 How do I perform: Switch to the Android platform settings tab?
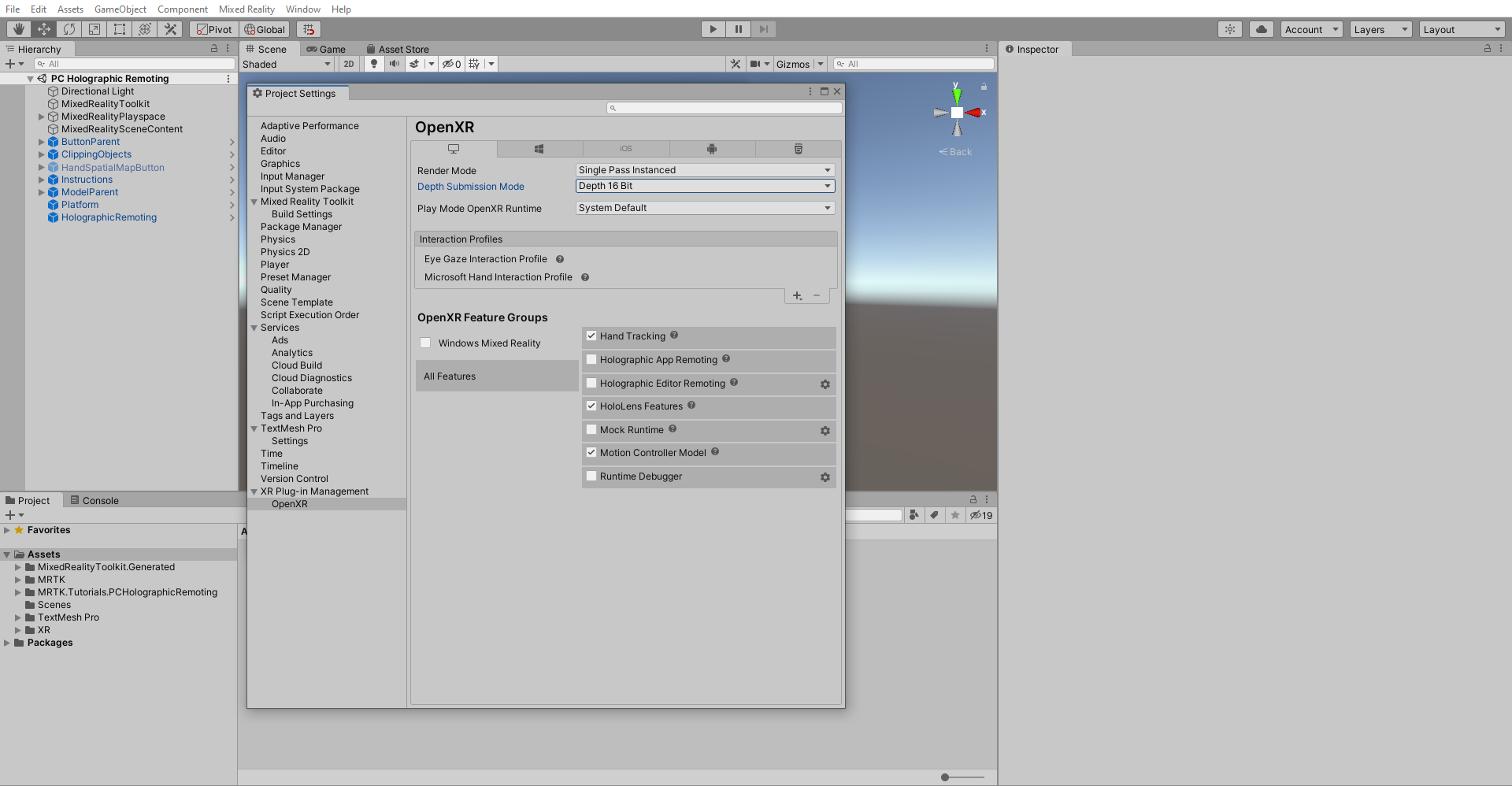712,149
